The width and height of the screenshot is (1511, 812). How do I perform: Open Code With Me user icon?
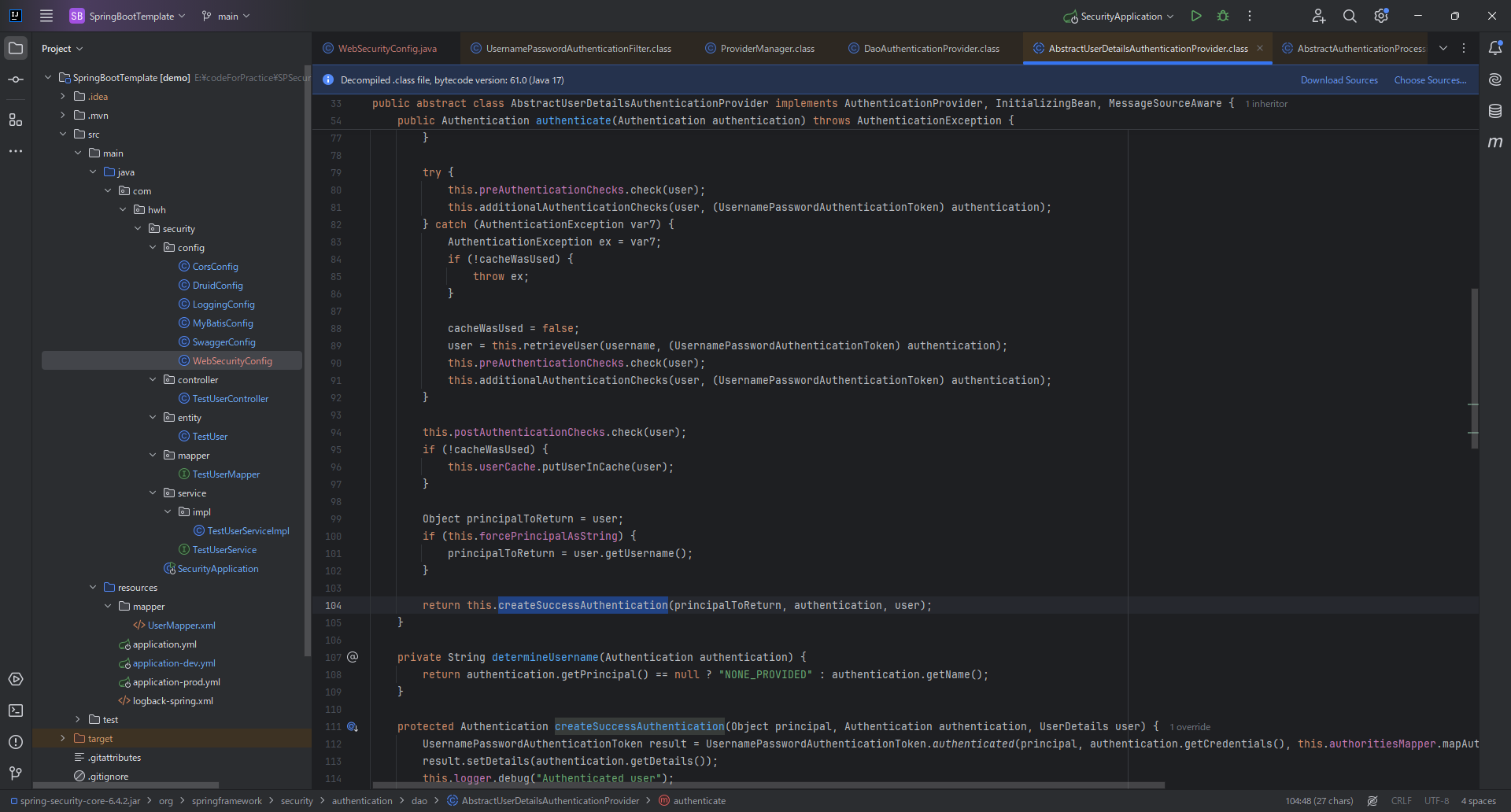(x=1319, y=16)
